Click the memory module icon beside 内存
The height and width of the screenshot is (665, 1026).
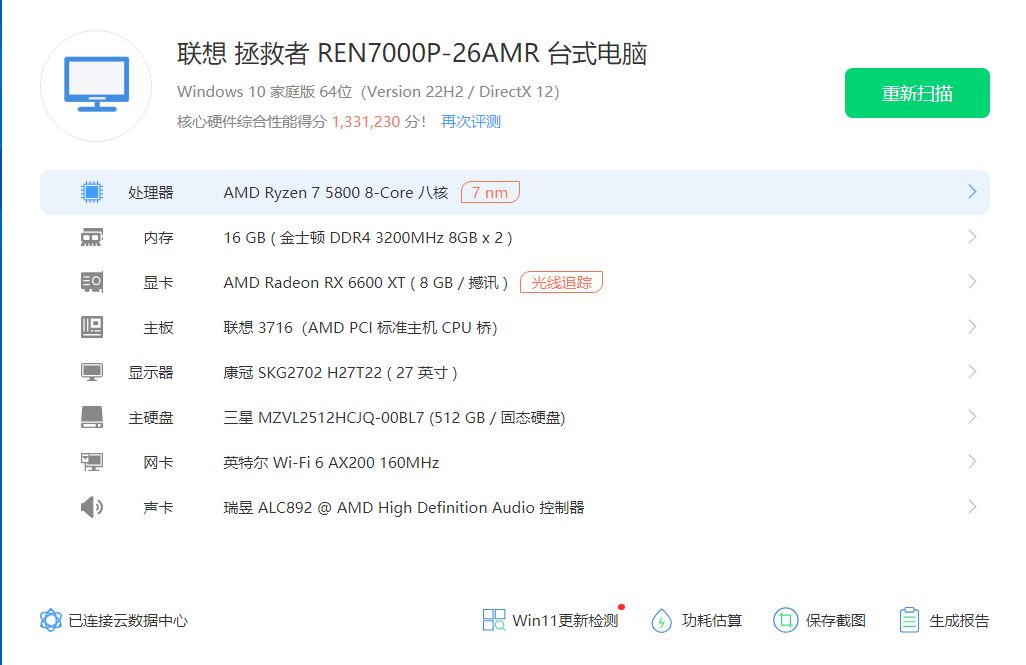pos(92,237)
